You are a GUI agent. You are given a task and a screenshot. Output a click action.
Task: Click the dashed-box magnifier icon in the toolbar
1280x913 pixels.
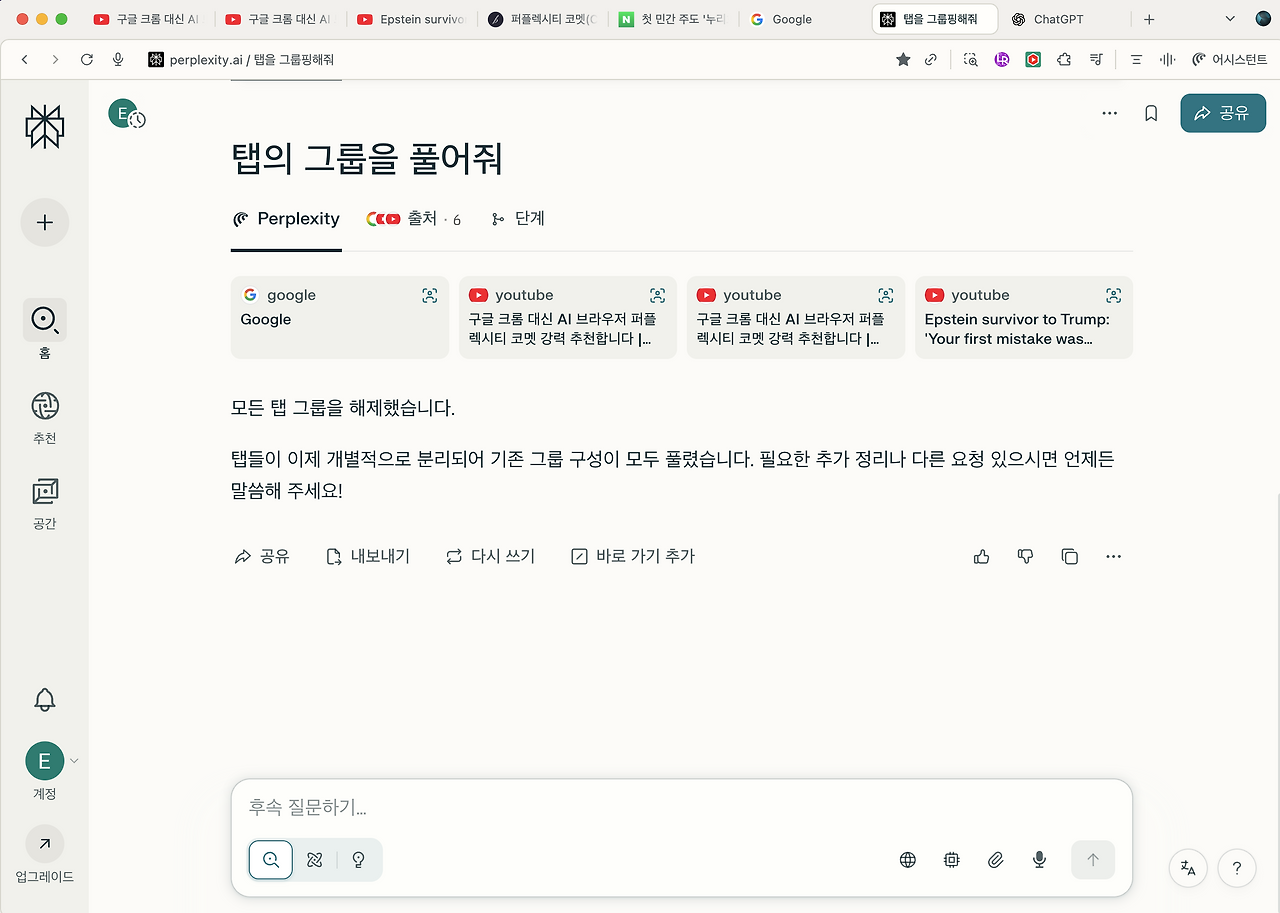pyautogui.click(x=970, y=60)
